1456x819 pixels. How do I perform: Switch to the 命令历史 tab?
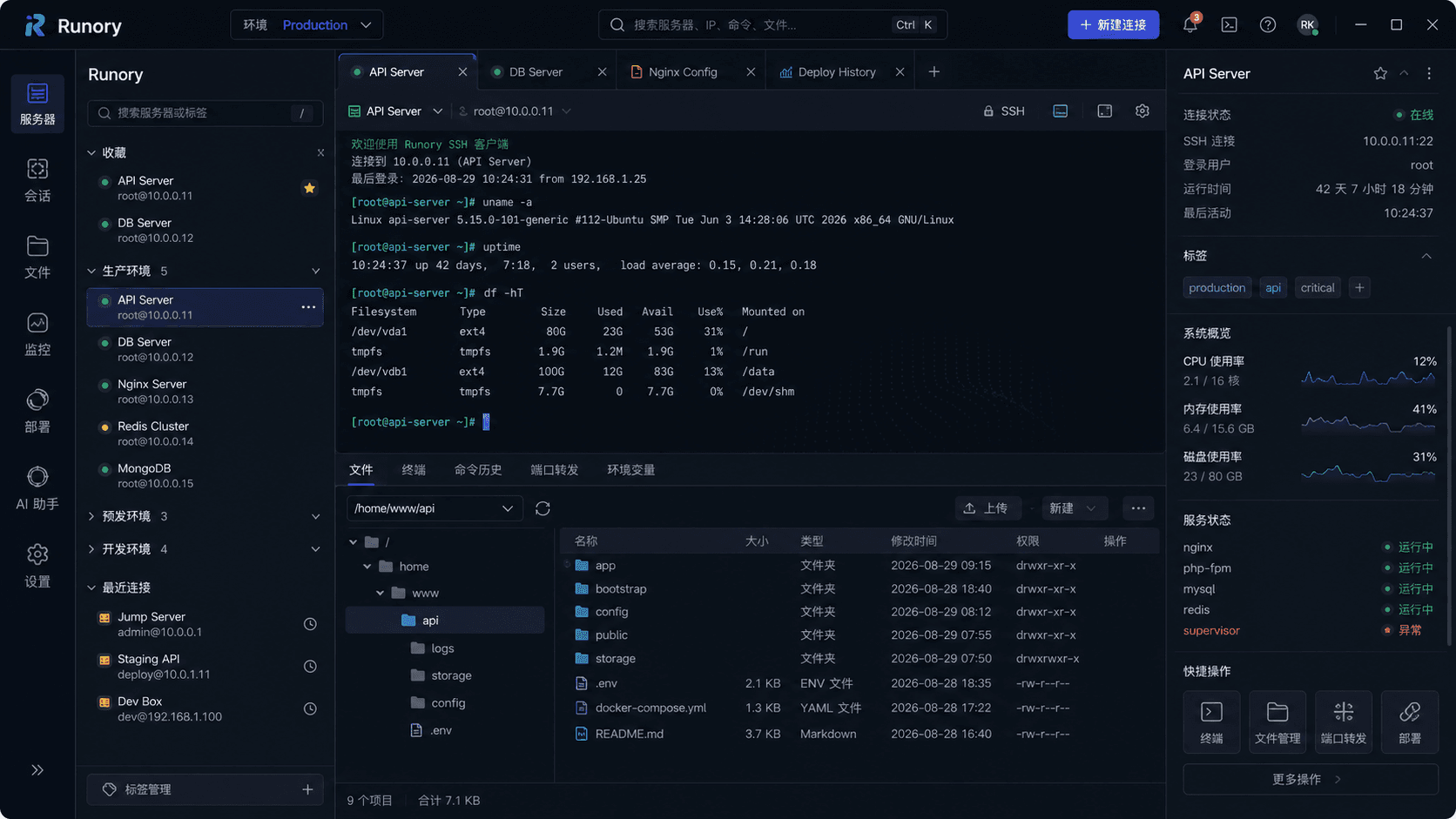[478, 470]
